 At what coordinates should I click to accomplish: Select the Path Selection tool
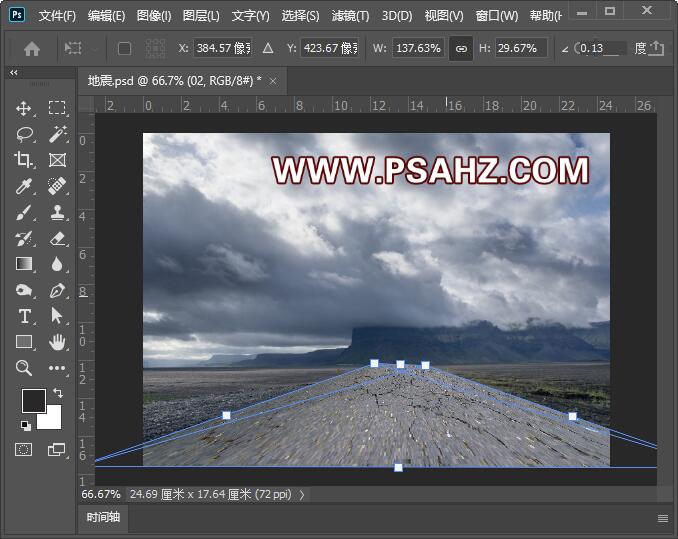click(x=57, y=316)
